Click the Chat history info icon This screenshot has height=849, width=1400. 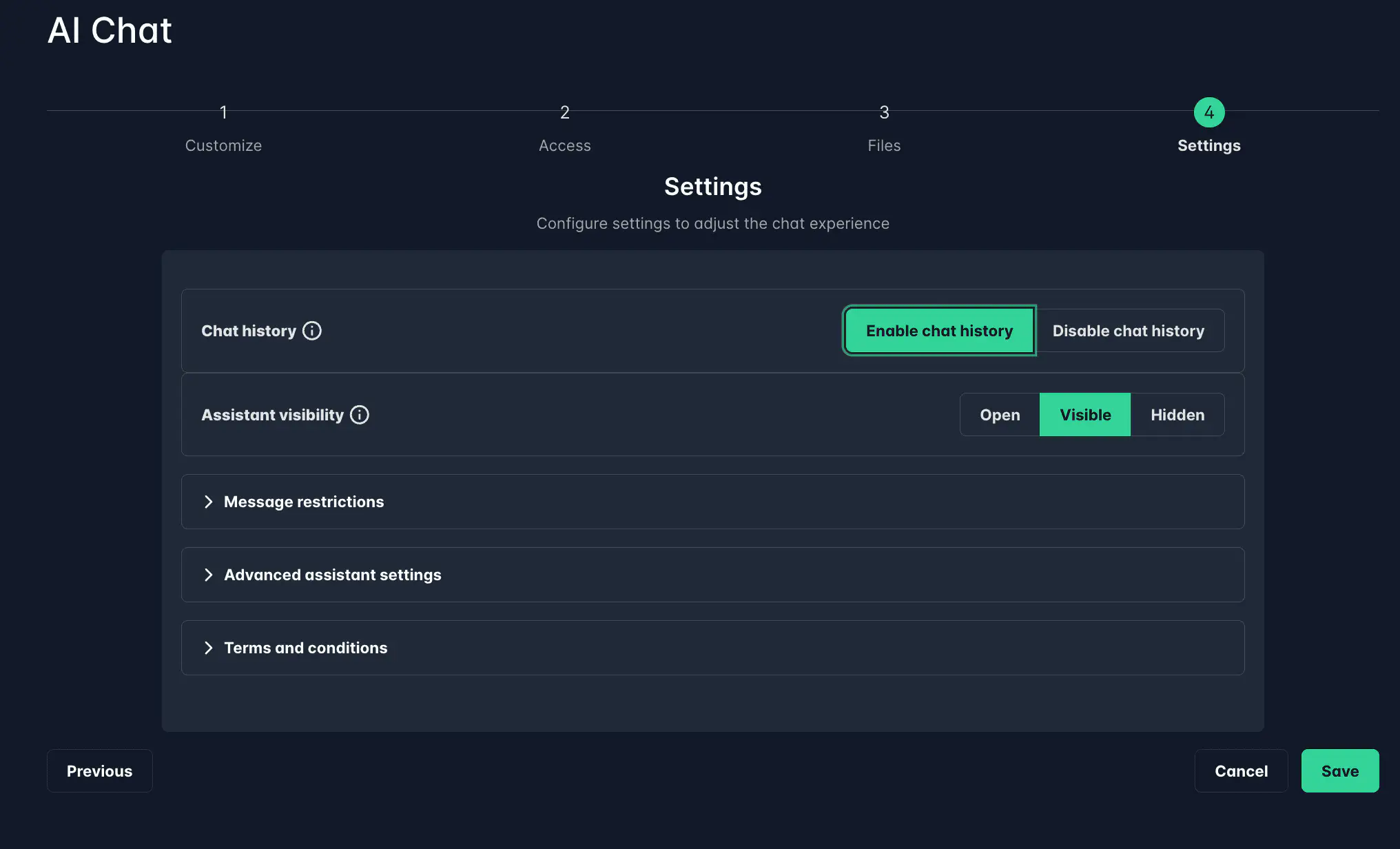312,331
